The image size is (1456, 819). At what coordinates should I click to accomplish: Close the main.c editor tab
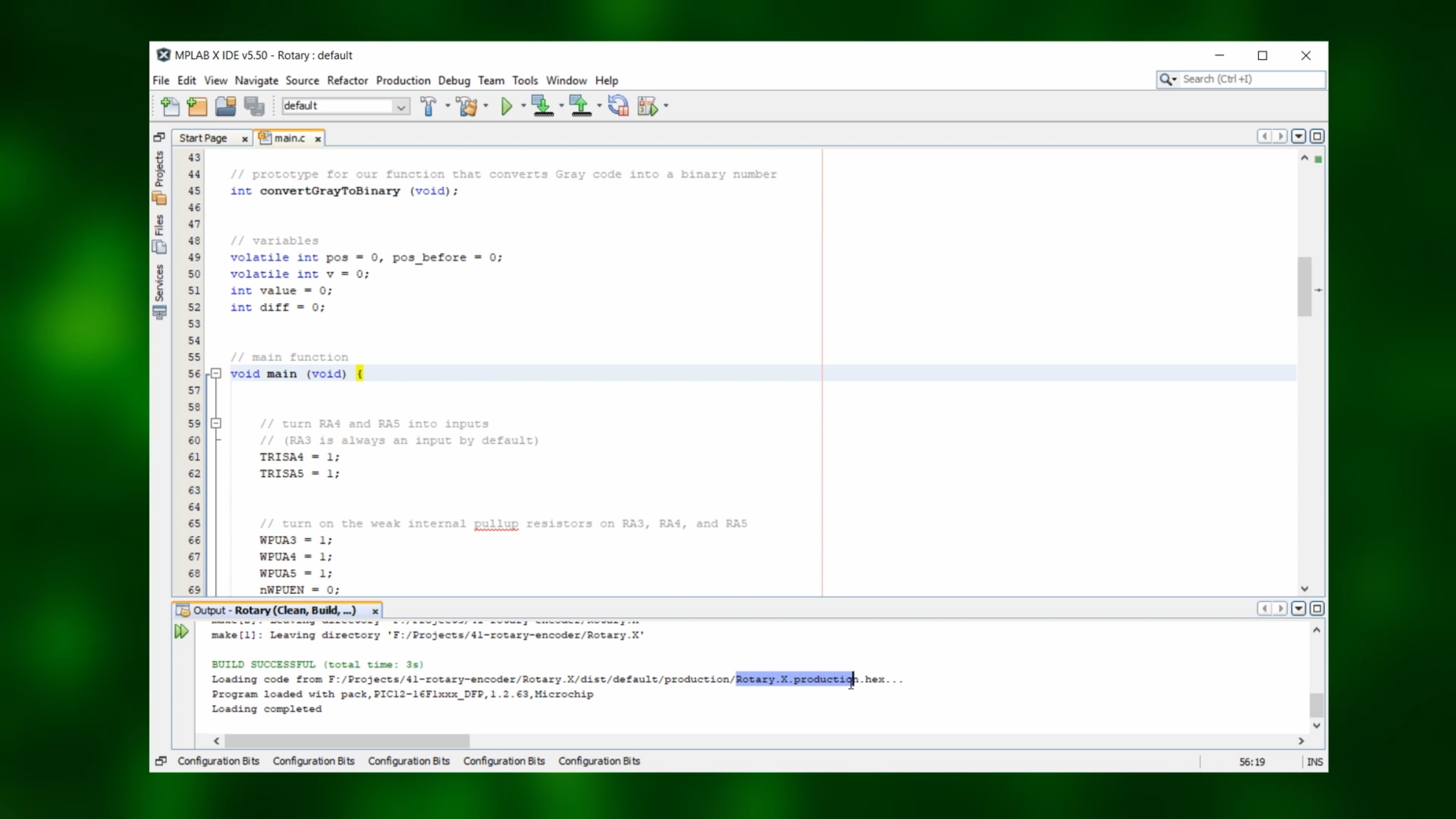pyautogui.click(x=318, y=139)
